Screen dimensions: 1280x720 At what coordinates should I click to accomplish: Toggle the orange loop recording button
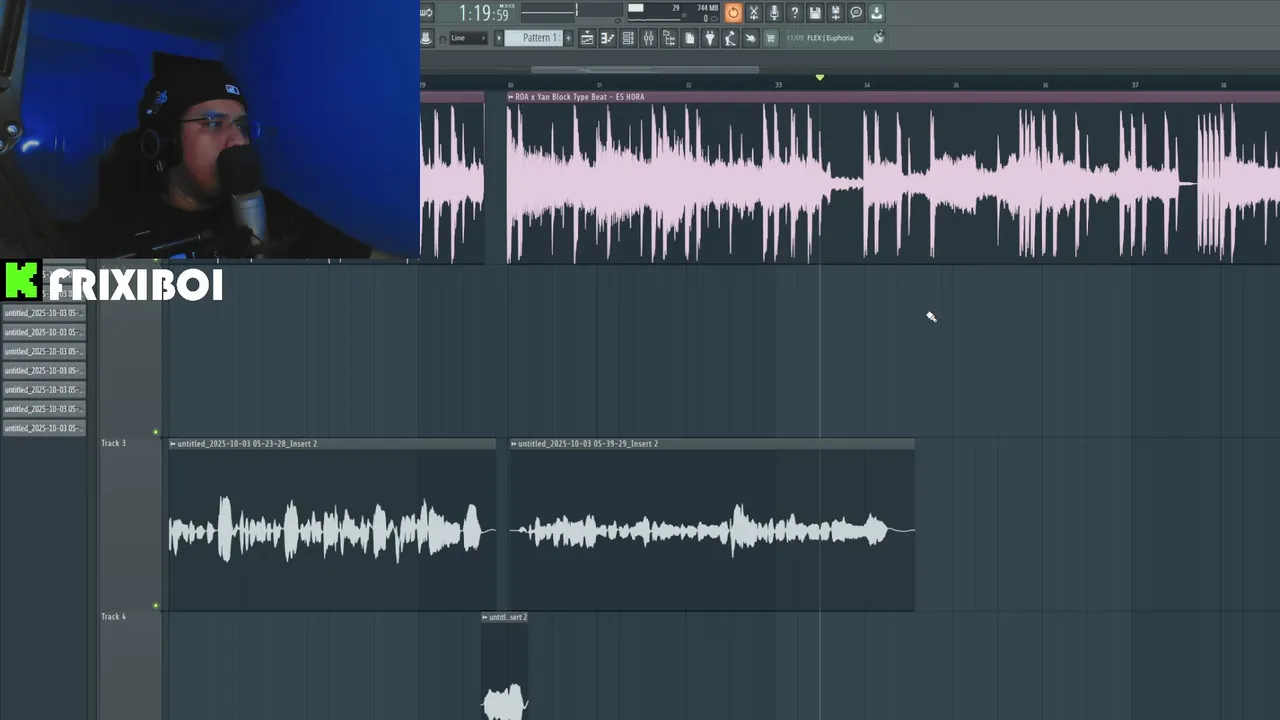click(733, 13)
